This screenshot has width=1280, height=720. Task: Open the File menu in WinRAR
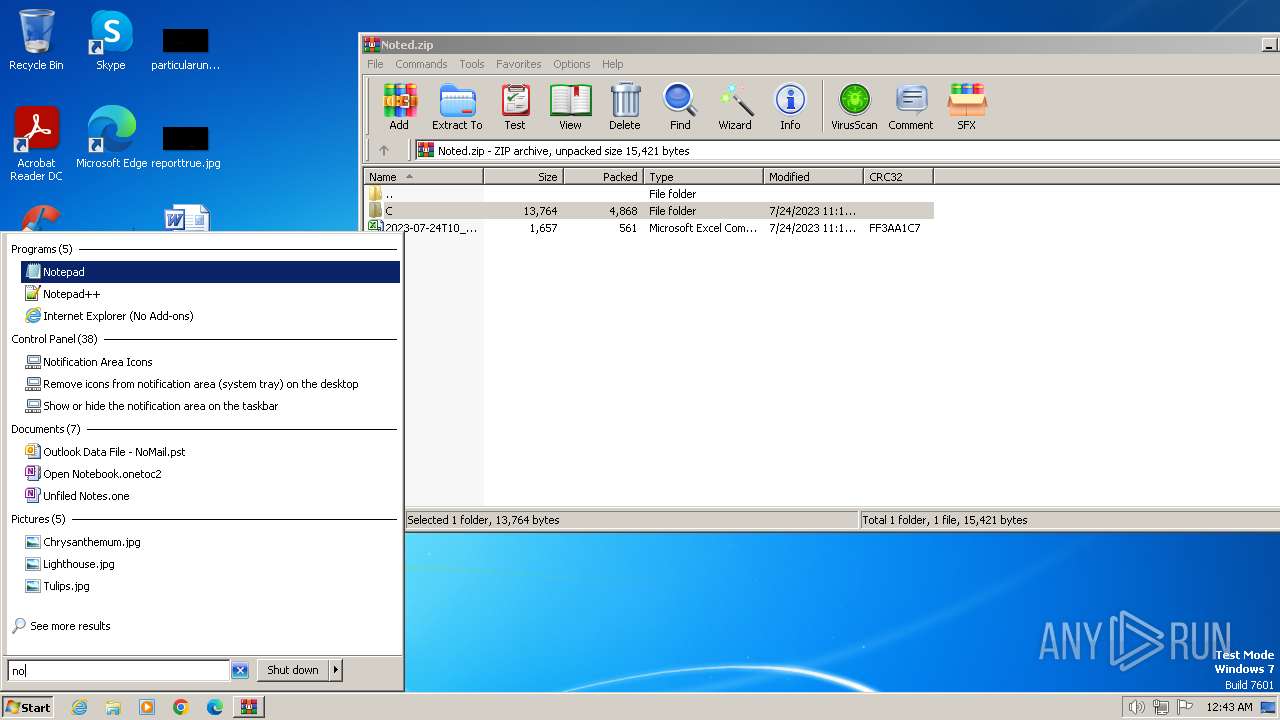pyautogui.click(x=375, y=64)
